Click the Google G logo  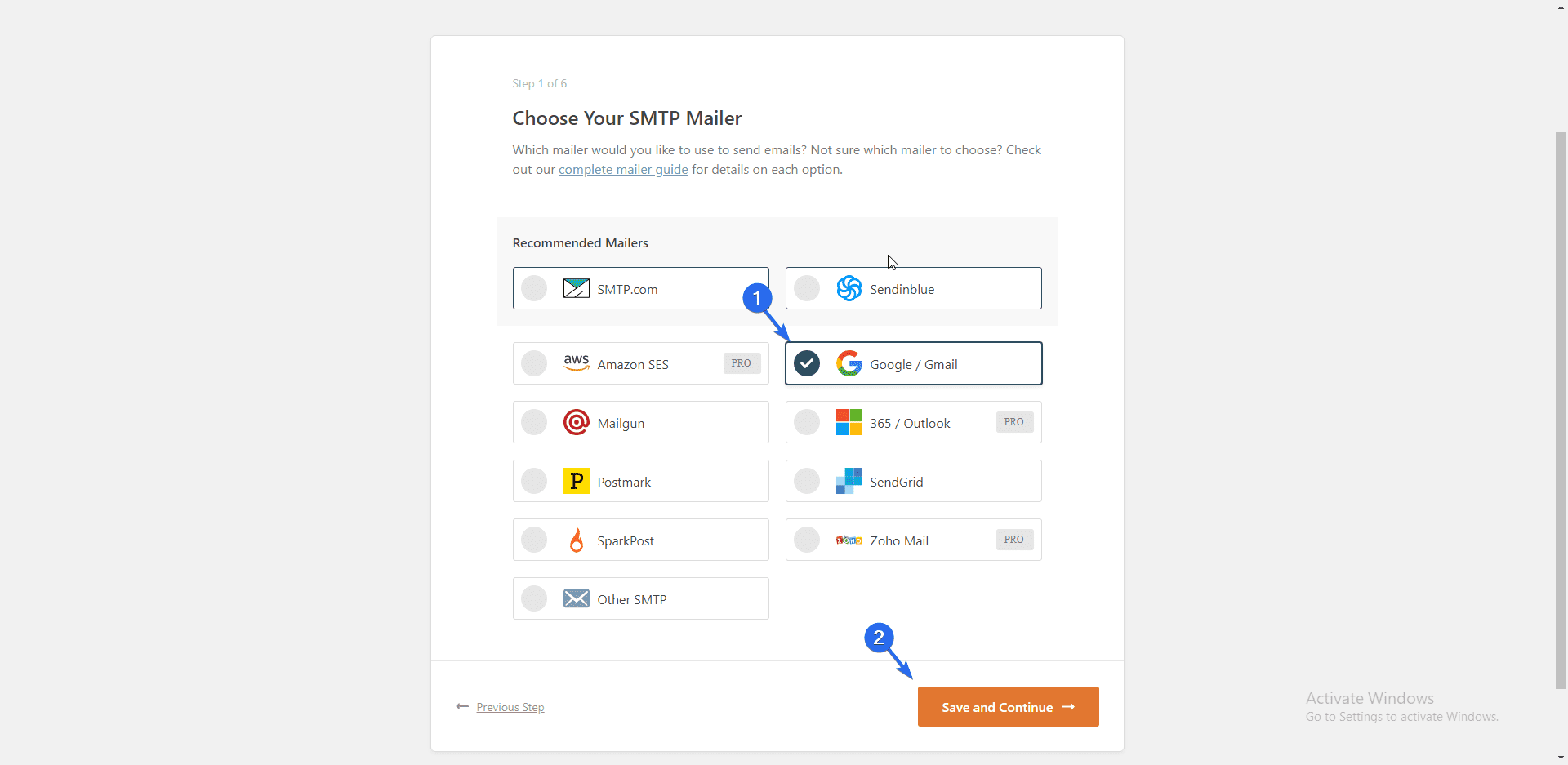[849, 363]
